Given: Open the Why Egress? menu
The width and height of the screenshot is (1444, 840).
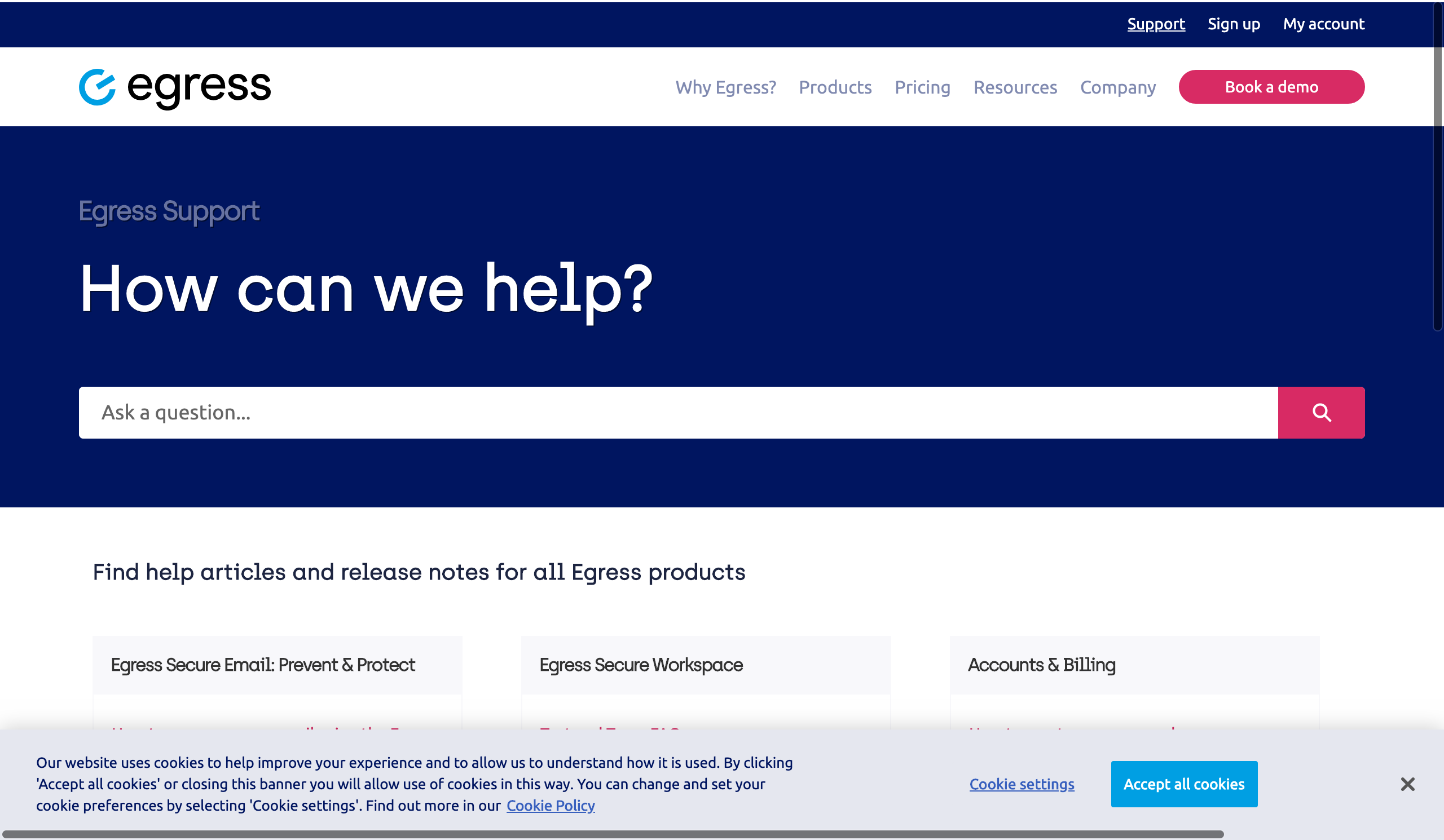Looking at the screenshot, I should click(725, 87).
